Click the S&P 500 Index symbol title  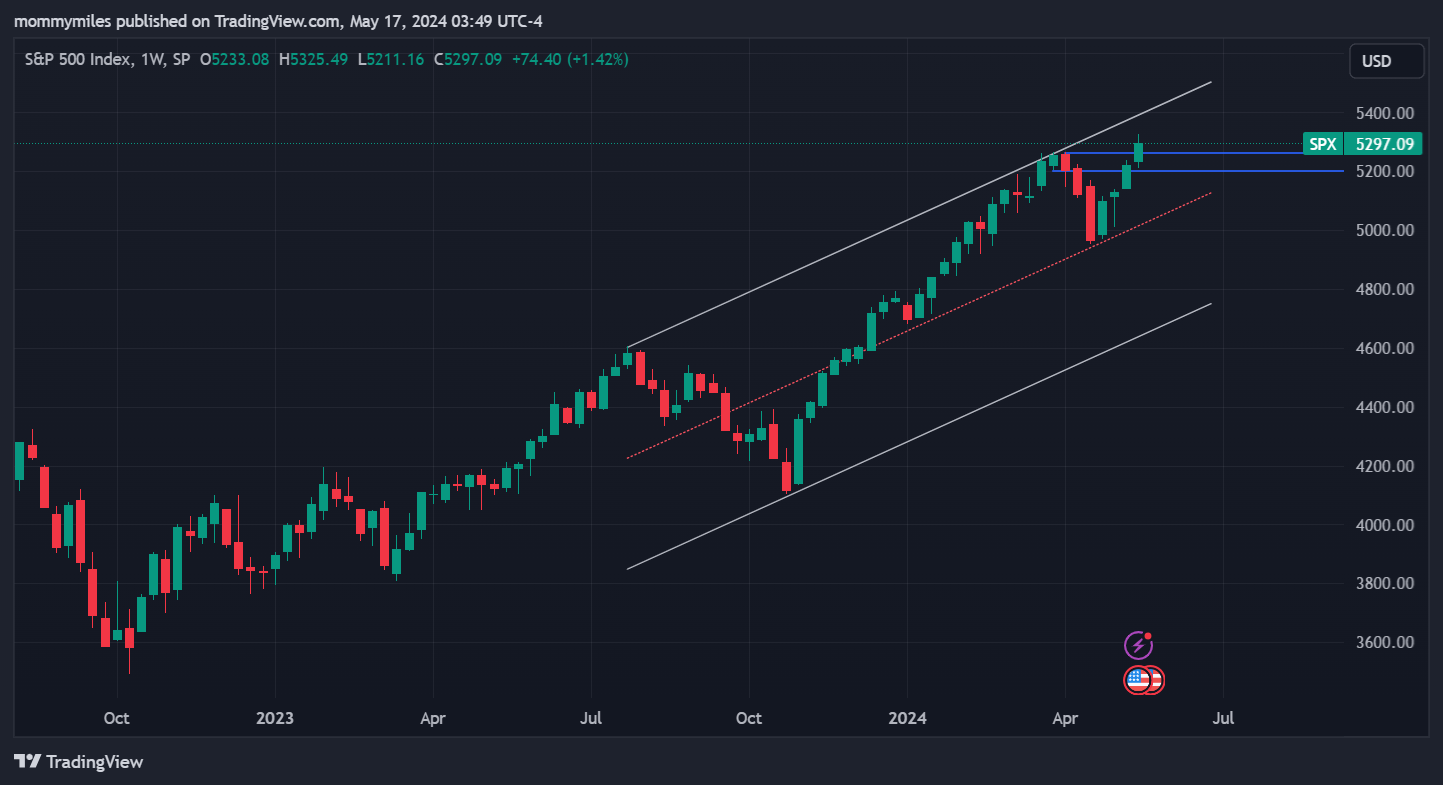click(x=76, y=59)
